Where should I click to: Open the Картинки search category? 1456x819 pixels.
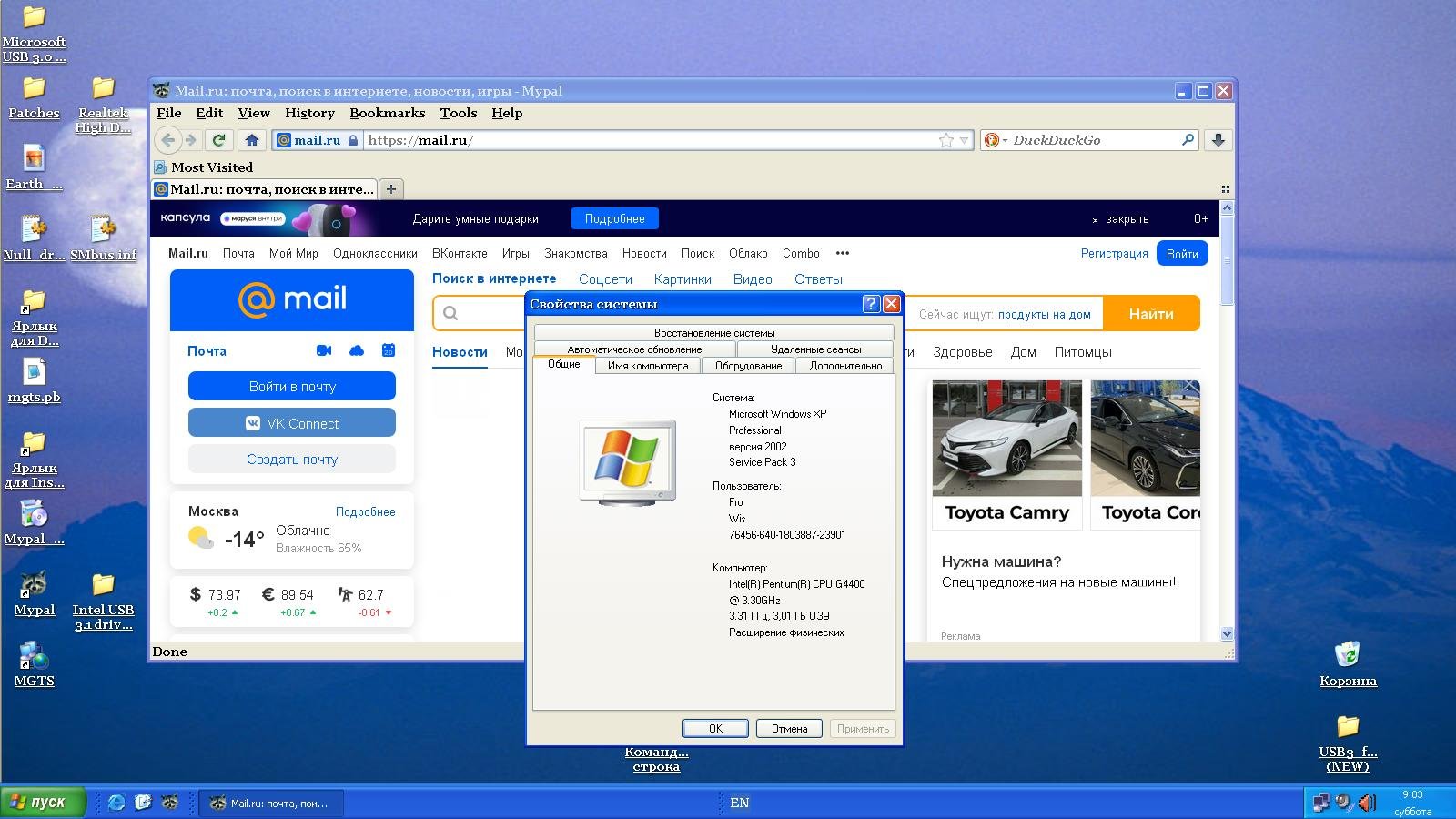click(x=682, y=279)
